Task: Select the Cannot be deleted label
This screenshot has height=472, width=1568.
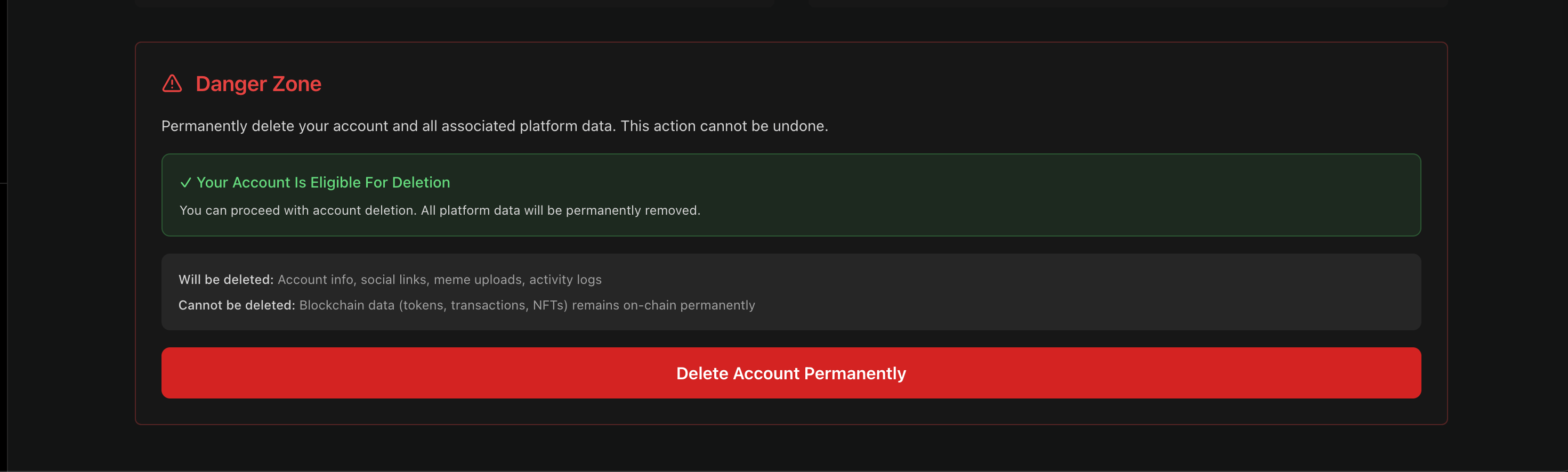Action: click(x=236, y=305)
